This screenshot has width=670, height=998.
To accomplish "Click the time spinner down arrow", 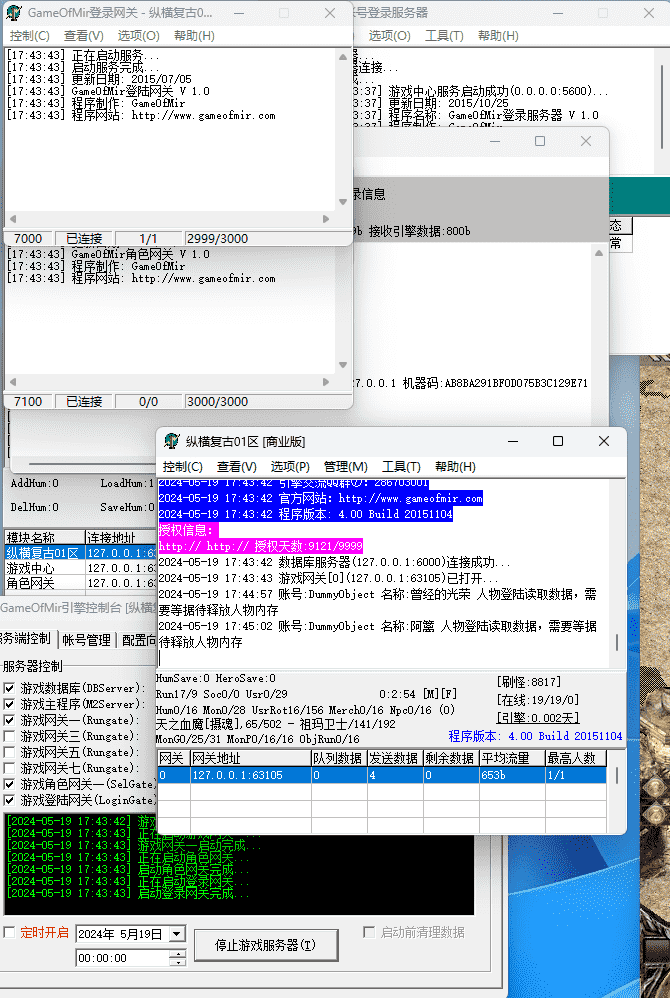I will point(178,962).
